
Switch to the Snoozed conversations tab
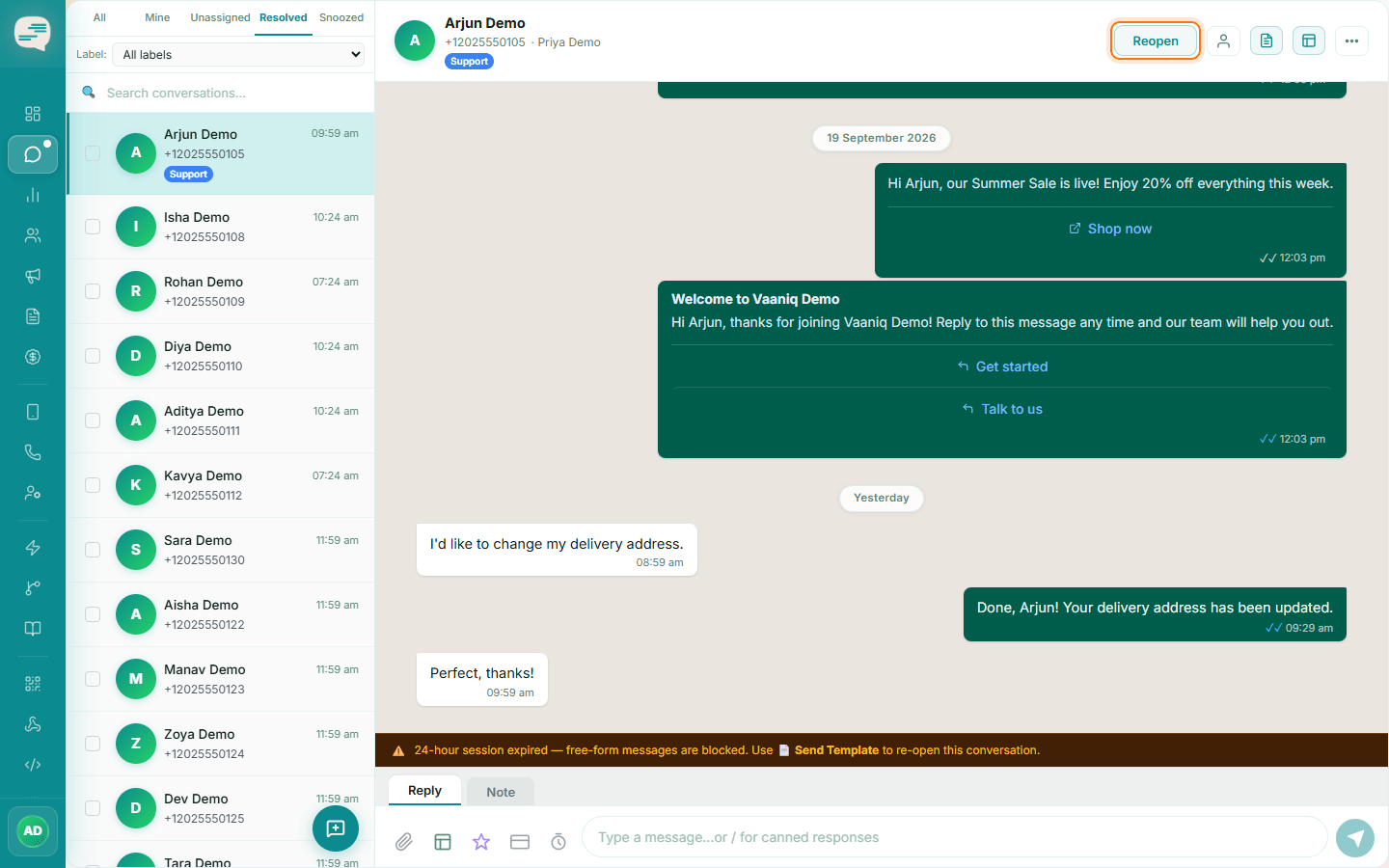(x=341, y=17)
